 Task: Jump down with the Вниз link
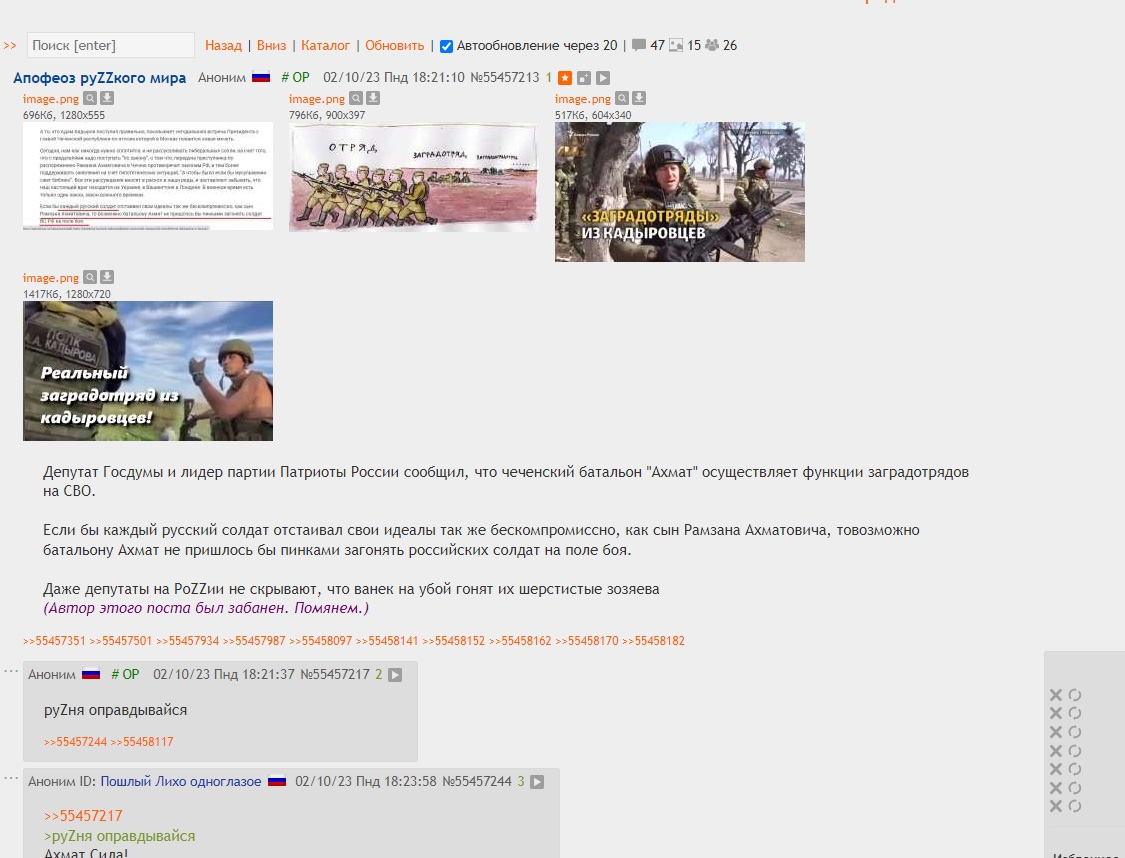[271, 45]
